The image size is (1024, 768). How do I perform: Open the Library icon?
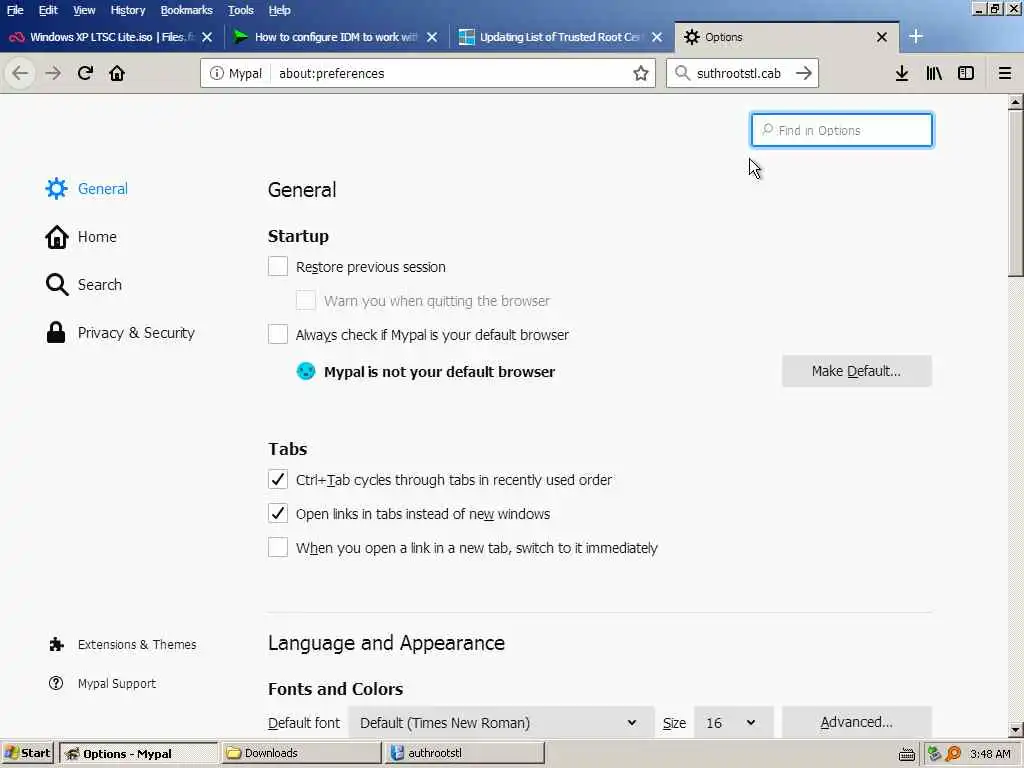point(934,73)
